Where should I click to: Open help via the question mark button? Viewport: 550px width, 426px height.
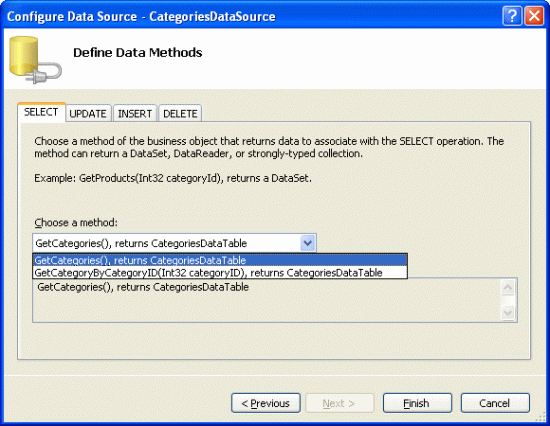coord(512,16)
